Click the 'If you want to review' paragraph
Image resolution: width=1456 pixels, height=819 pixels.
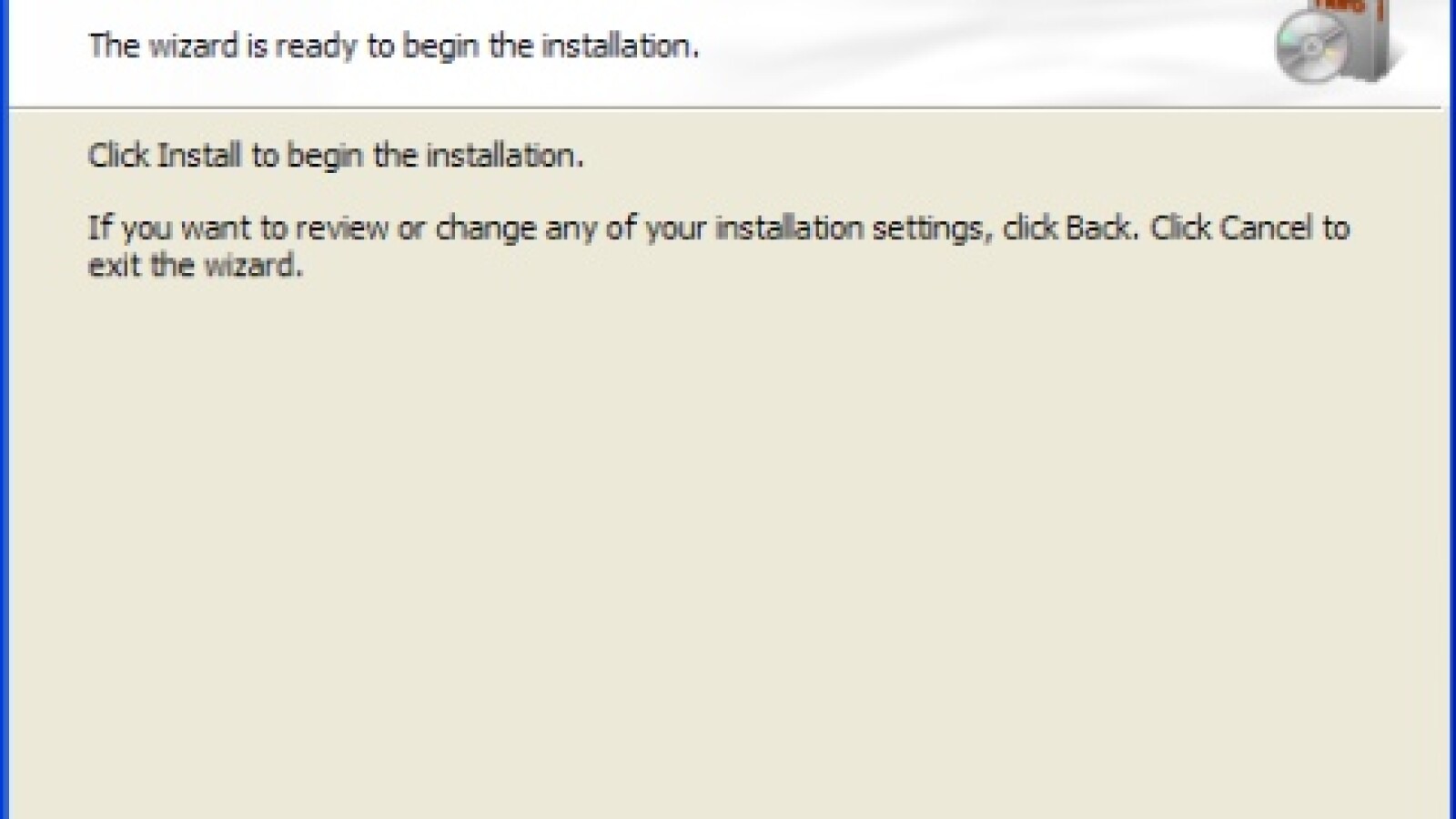point(717,227)
